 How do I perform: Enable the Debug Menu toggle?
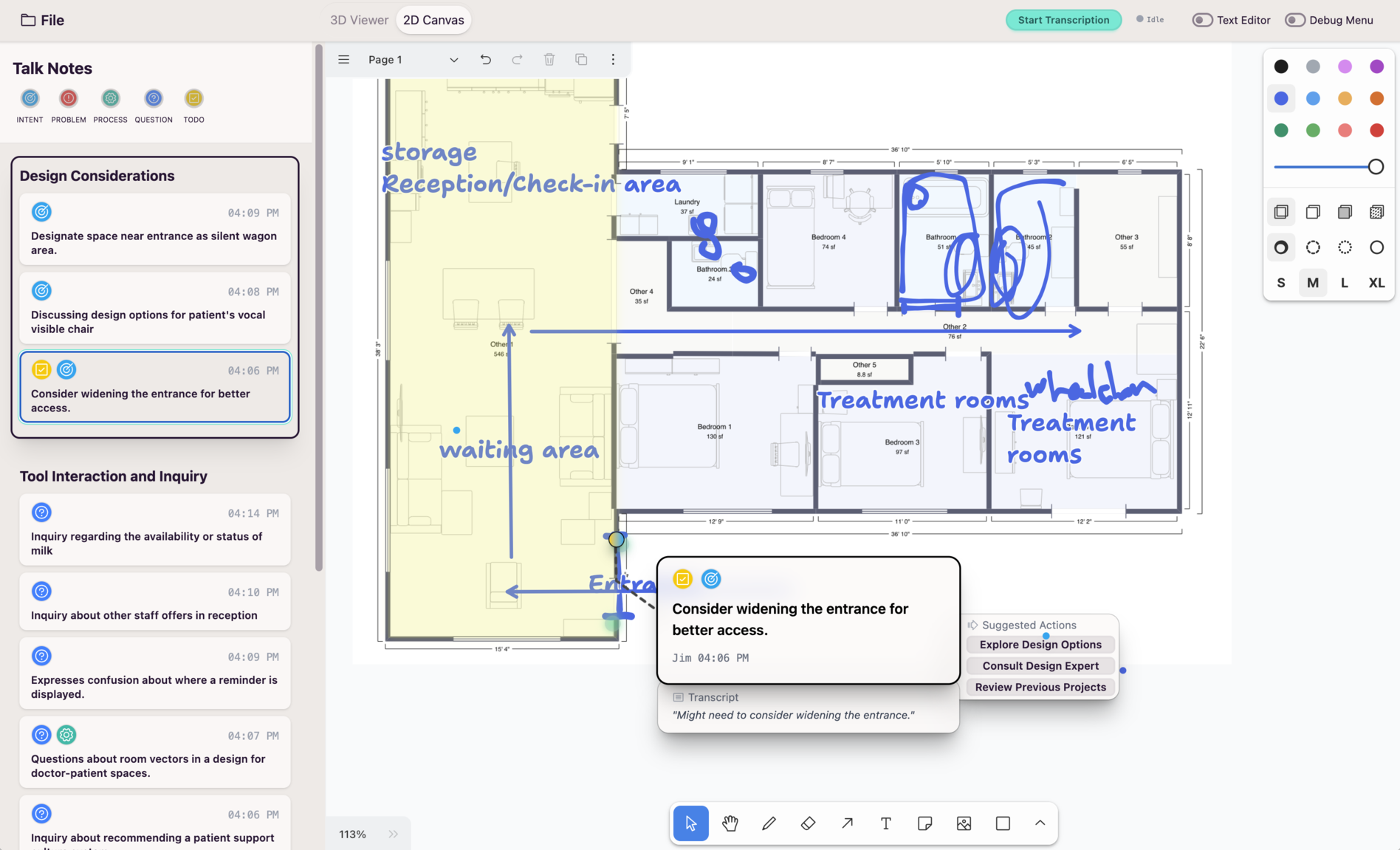pyautogui.click(x=1294, y=20)
